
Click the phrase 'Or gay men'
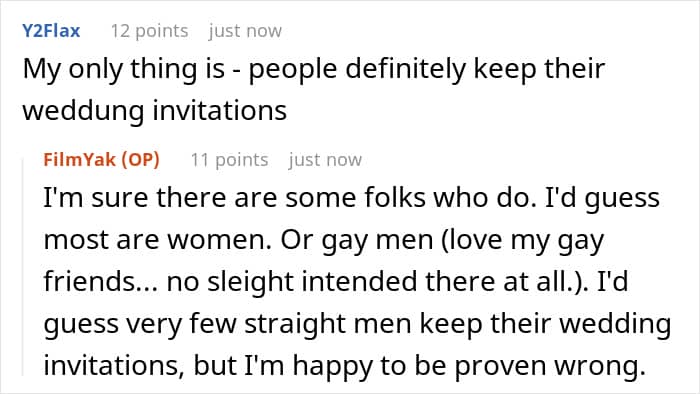[x=357, y=241]
